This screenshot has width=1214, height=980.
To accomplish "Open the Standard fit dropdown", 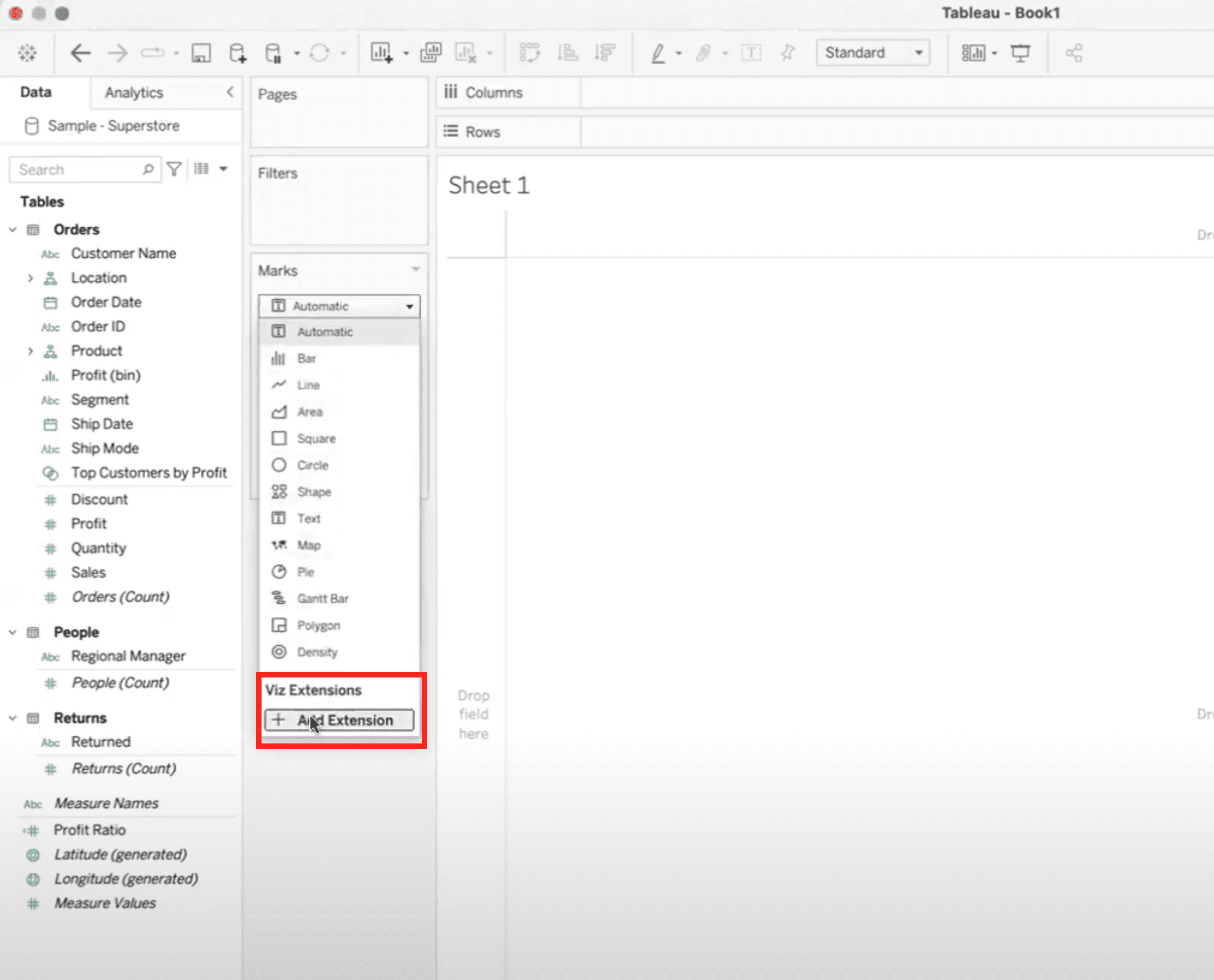I will coord(872,53).
